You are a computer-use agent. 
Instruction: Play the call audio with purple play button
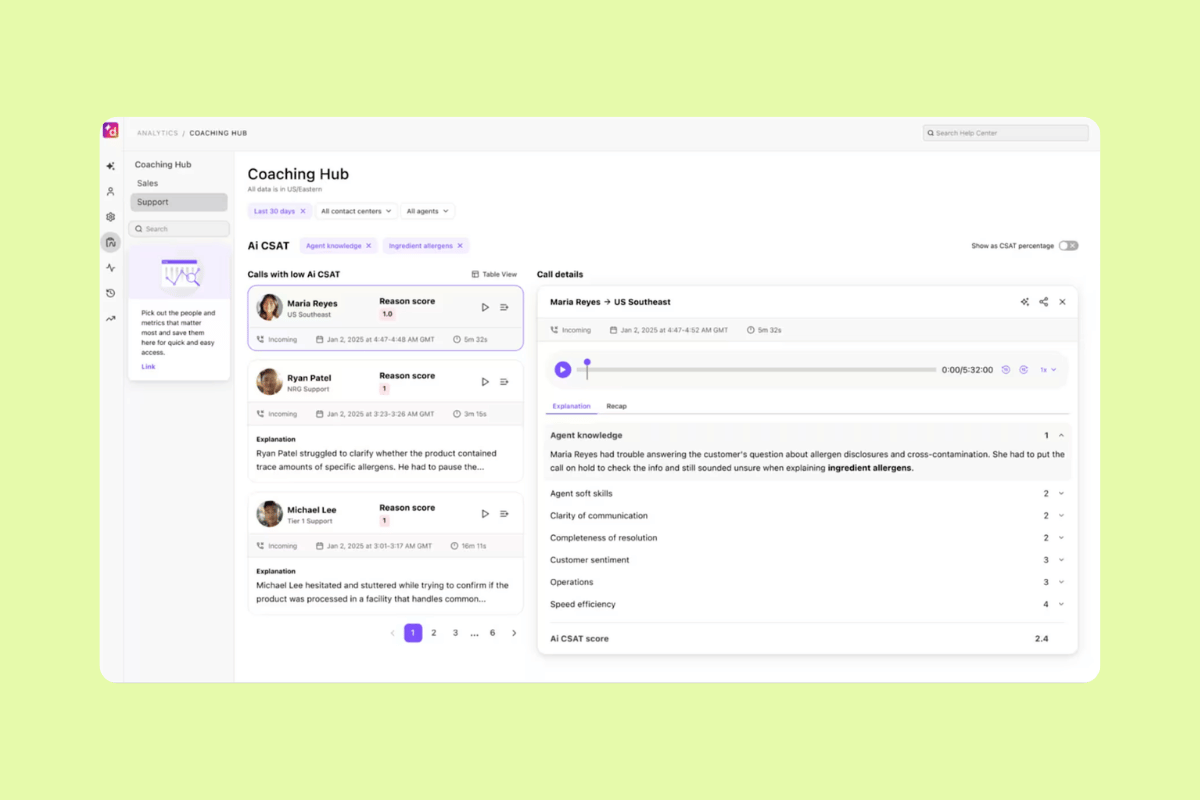pos(563,370)
